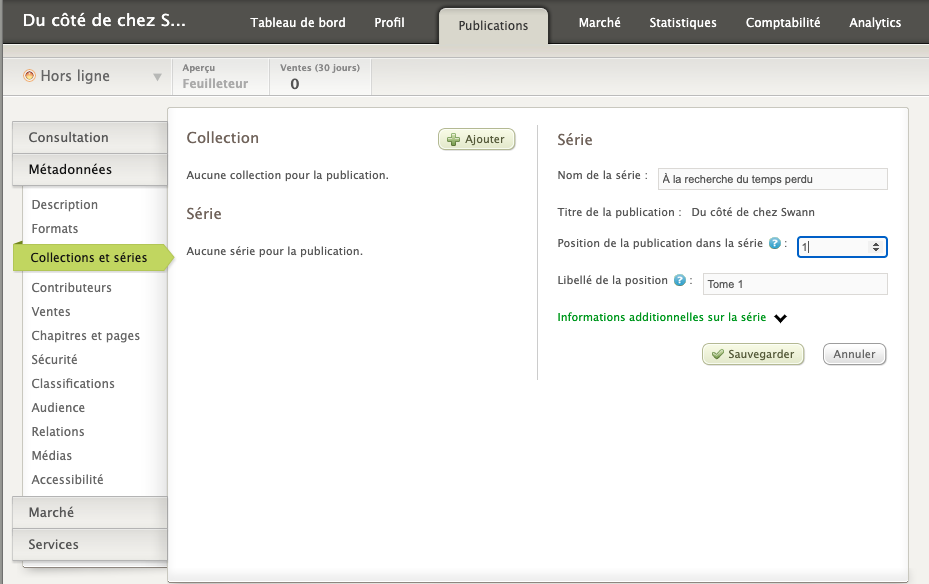Click the position number stepper arrows
The height and width of the screenshot is (584, 929).
[x=876, y=246]
